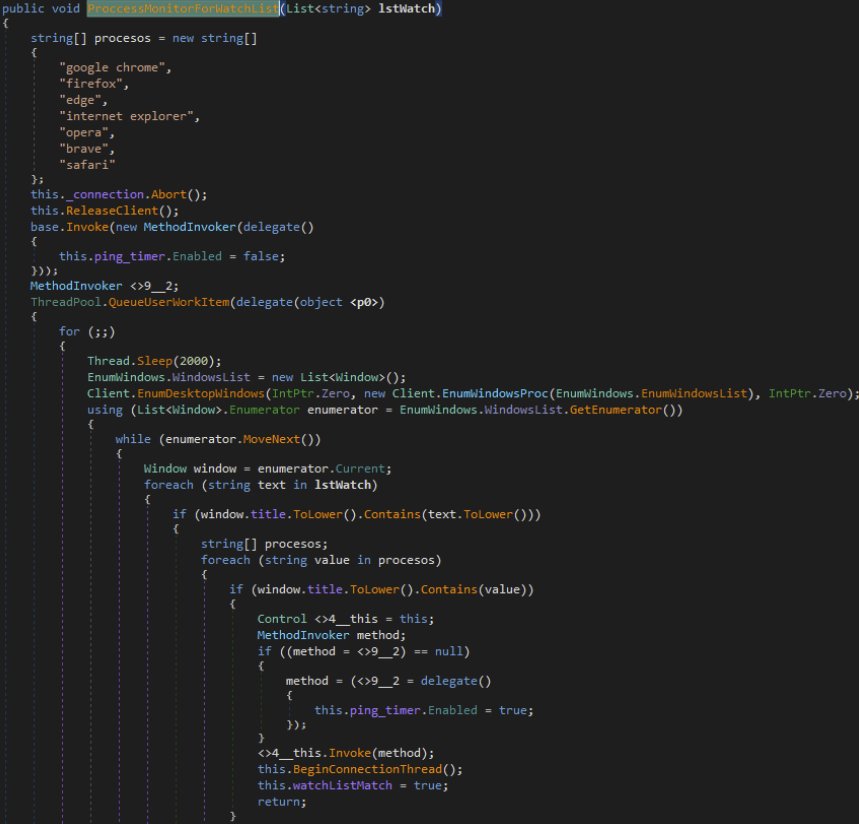Click the MoveNext call in while loop
Viewport: 859px width, 824px height.
click(271, 439)
